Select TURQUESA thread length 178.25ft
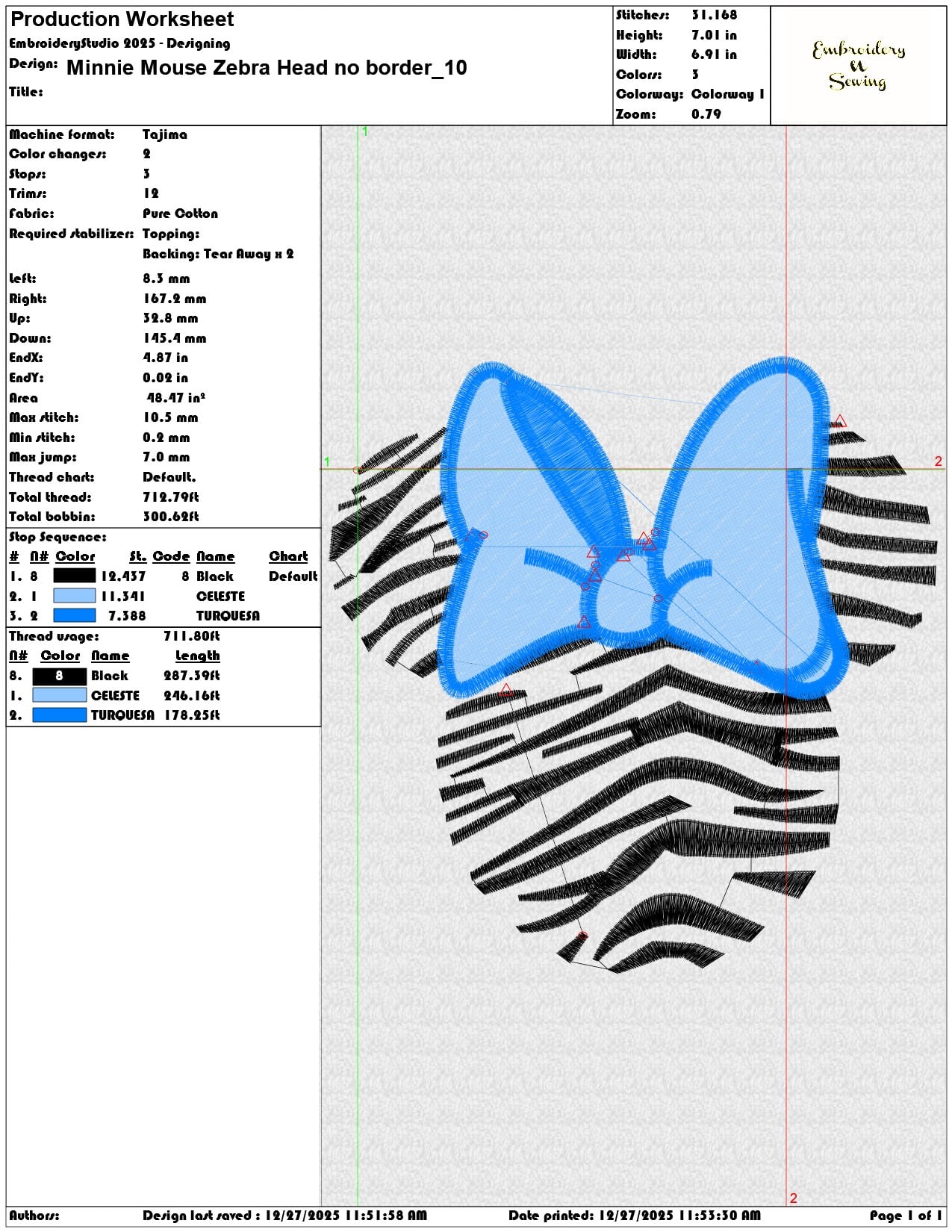This screenshot has width=952, height=1232. [x=191, y=715]
